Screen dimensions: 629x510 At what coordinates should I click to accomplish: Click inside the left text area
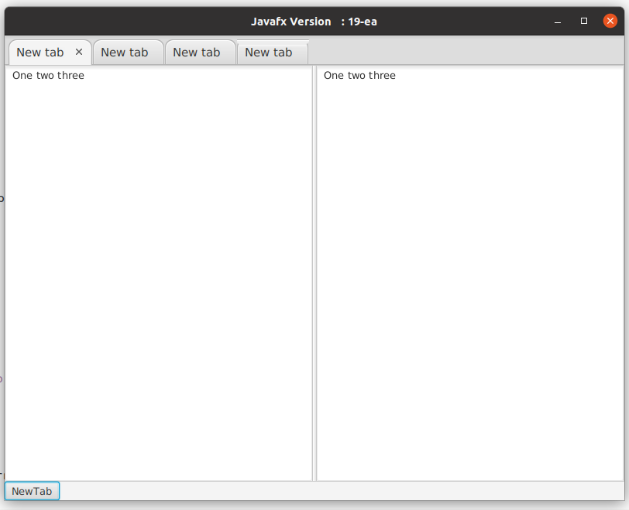pos(158,273)
